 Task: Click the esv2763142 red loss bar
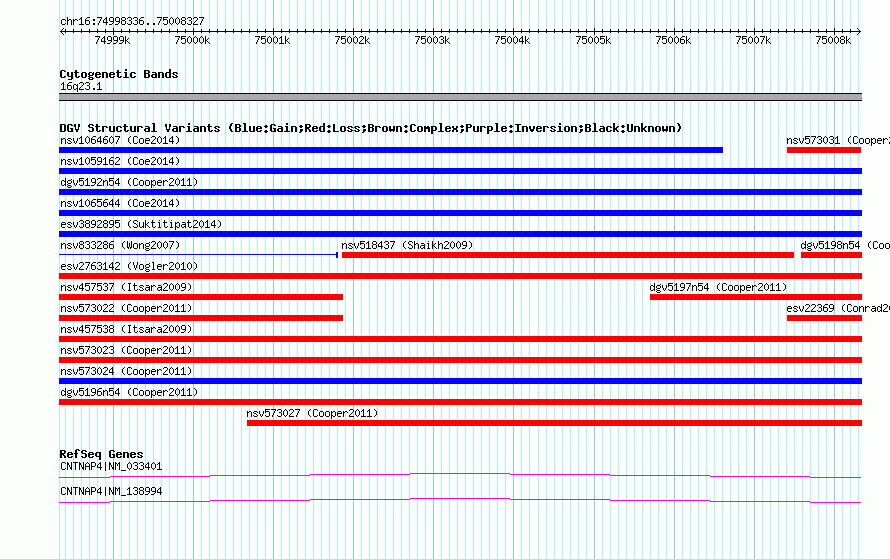(x=460, y=276)
